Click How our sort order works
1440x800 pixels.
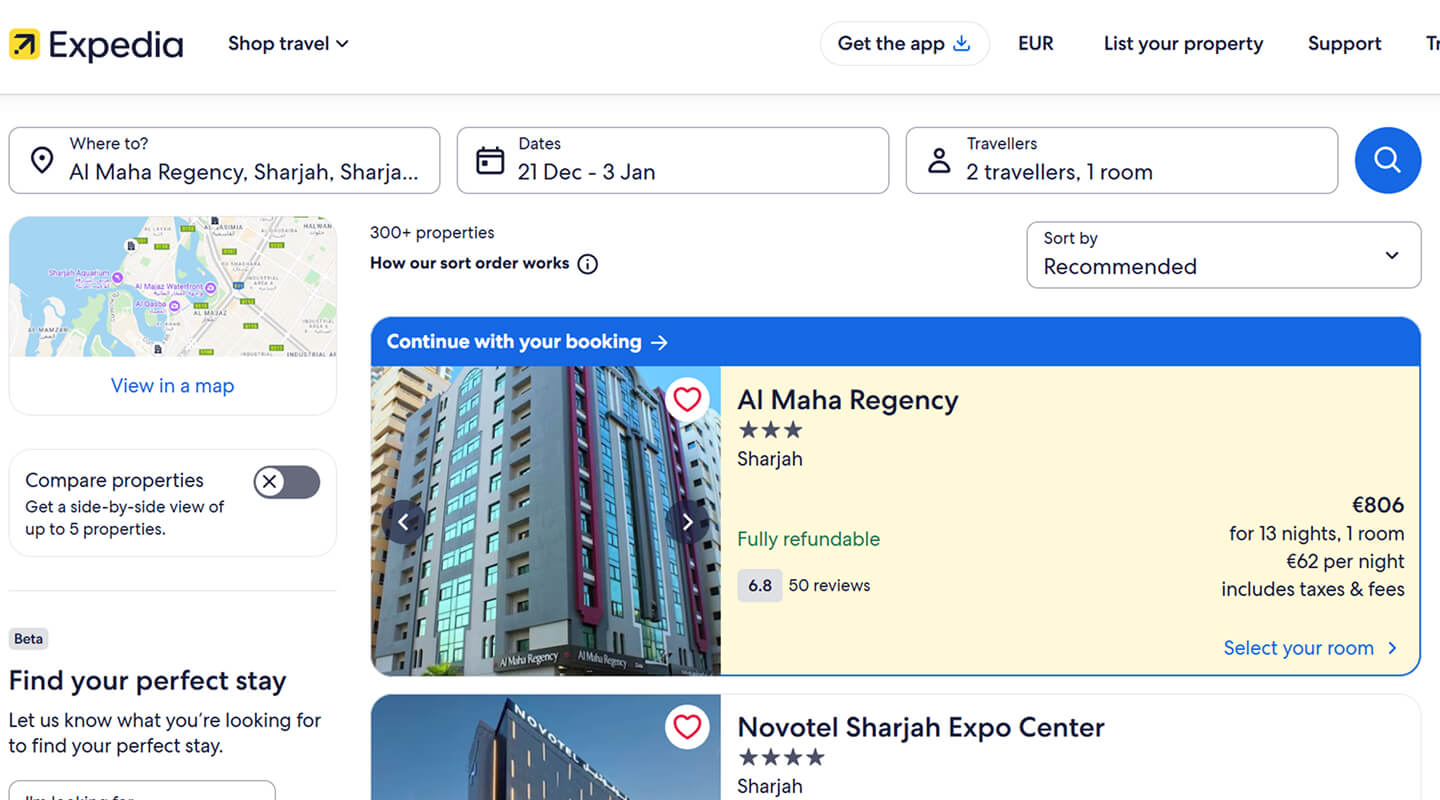(x=470, y=263)
